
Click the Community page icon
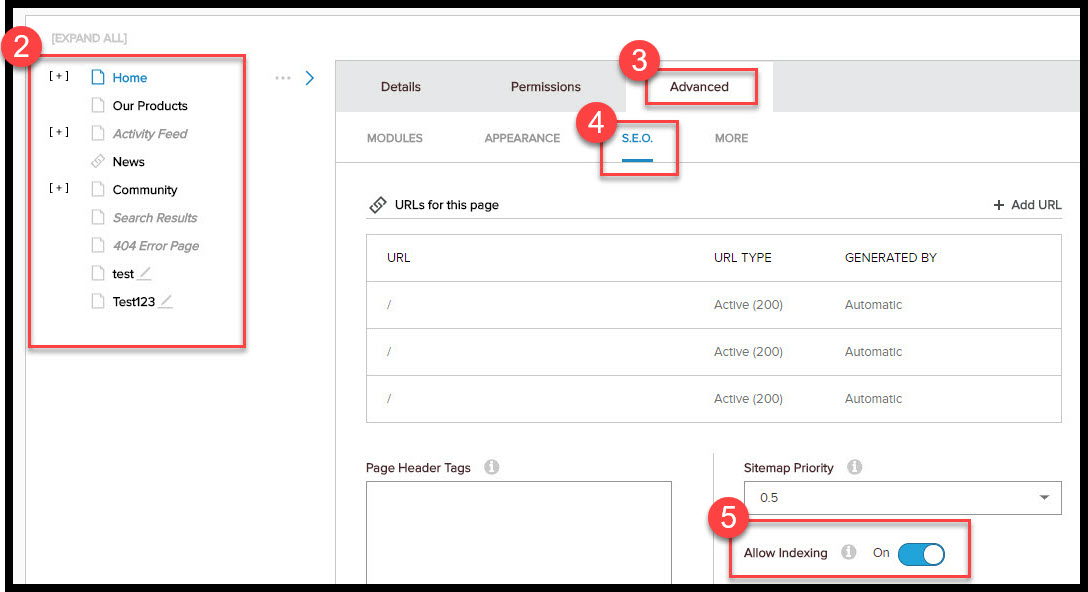click(x=98, y=189)
